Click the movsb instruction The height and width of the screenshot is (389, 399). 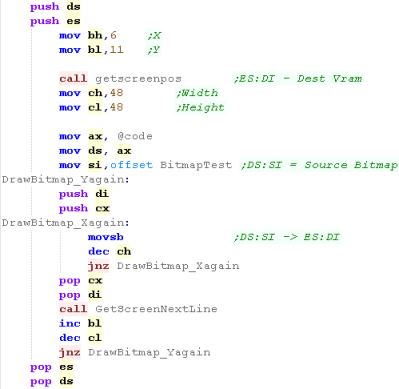[106, 237]
